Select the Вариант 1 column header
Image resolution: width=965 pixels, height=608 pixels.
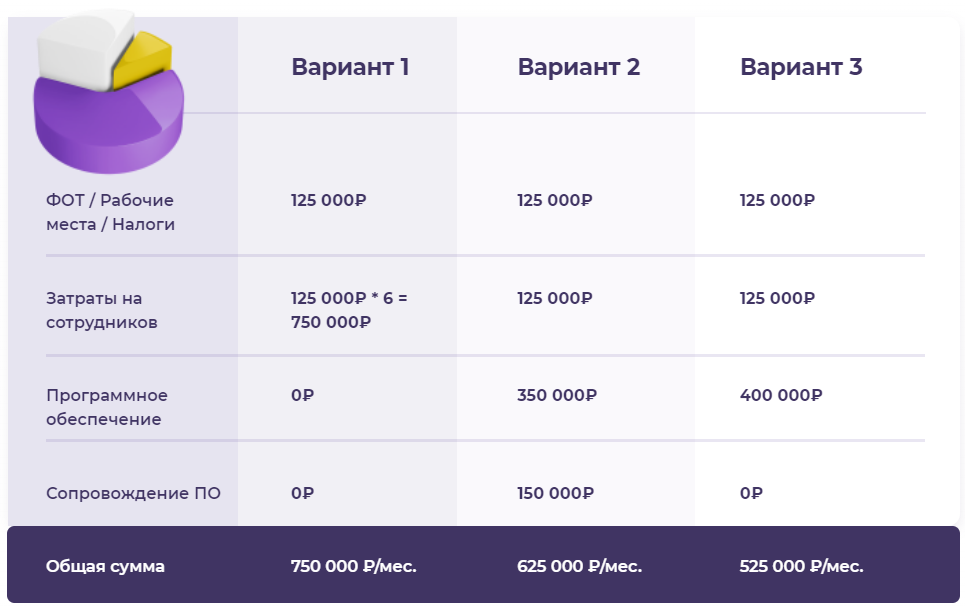coord(350,66)
